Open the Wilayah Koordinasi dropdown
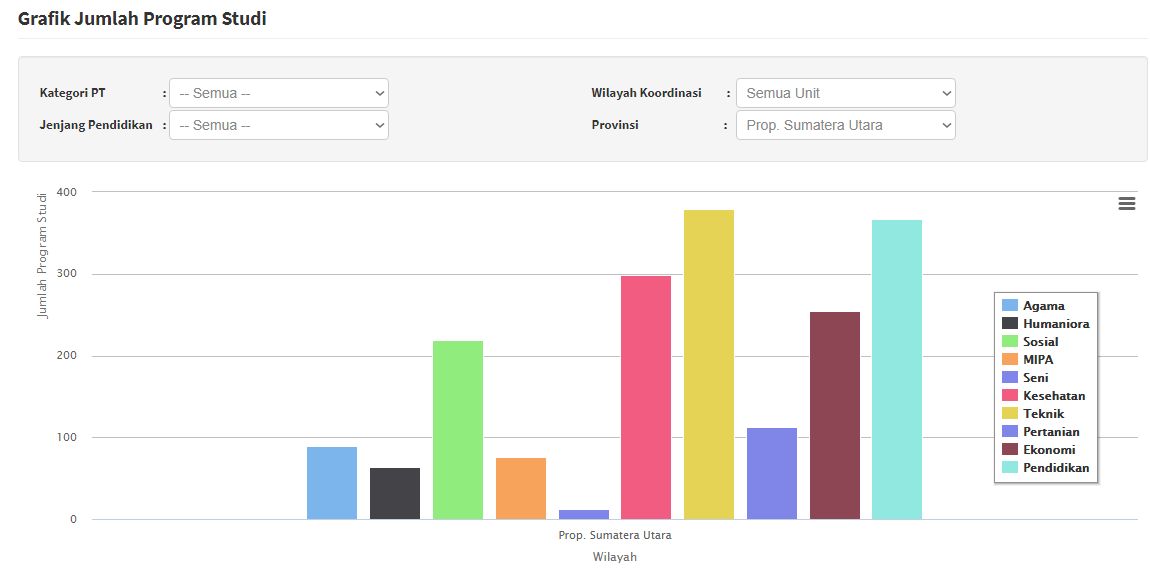Viewport: 1150px width, 572px height. click(845, 93)
